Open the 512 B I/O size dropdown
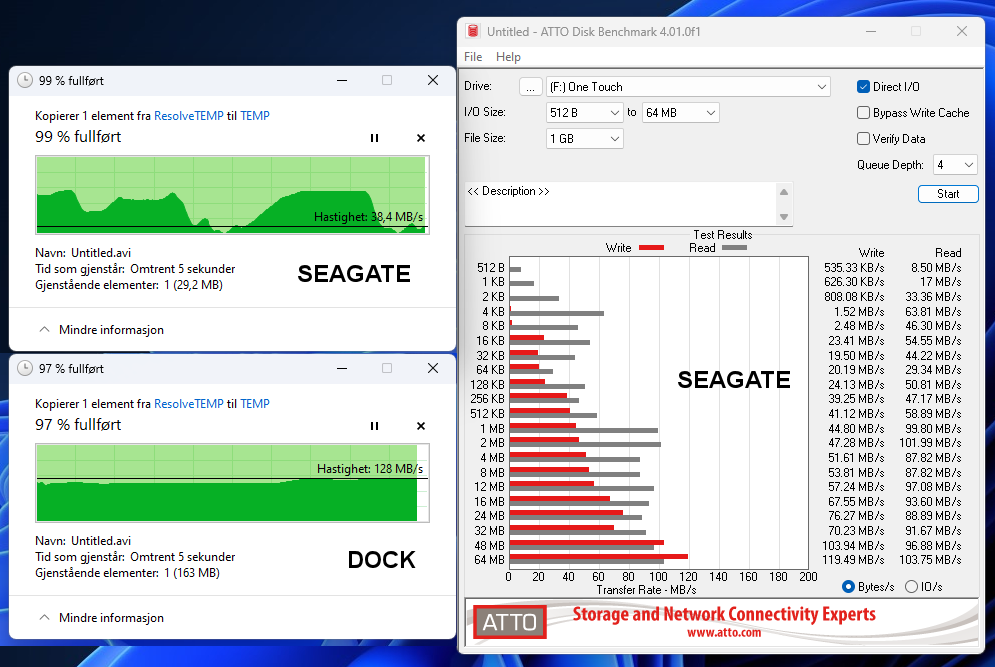 (584, 112)
